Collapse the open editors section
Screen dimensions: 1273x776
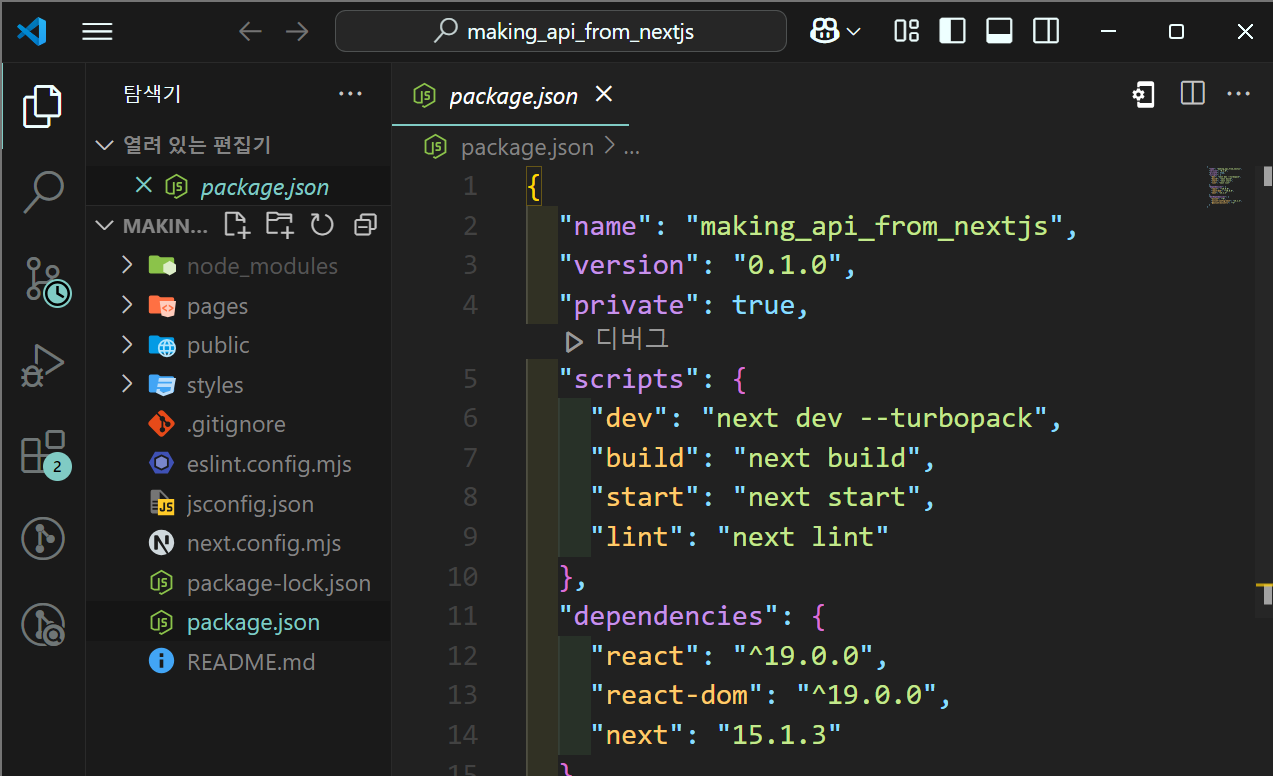[x=104, y=146]
